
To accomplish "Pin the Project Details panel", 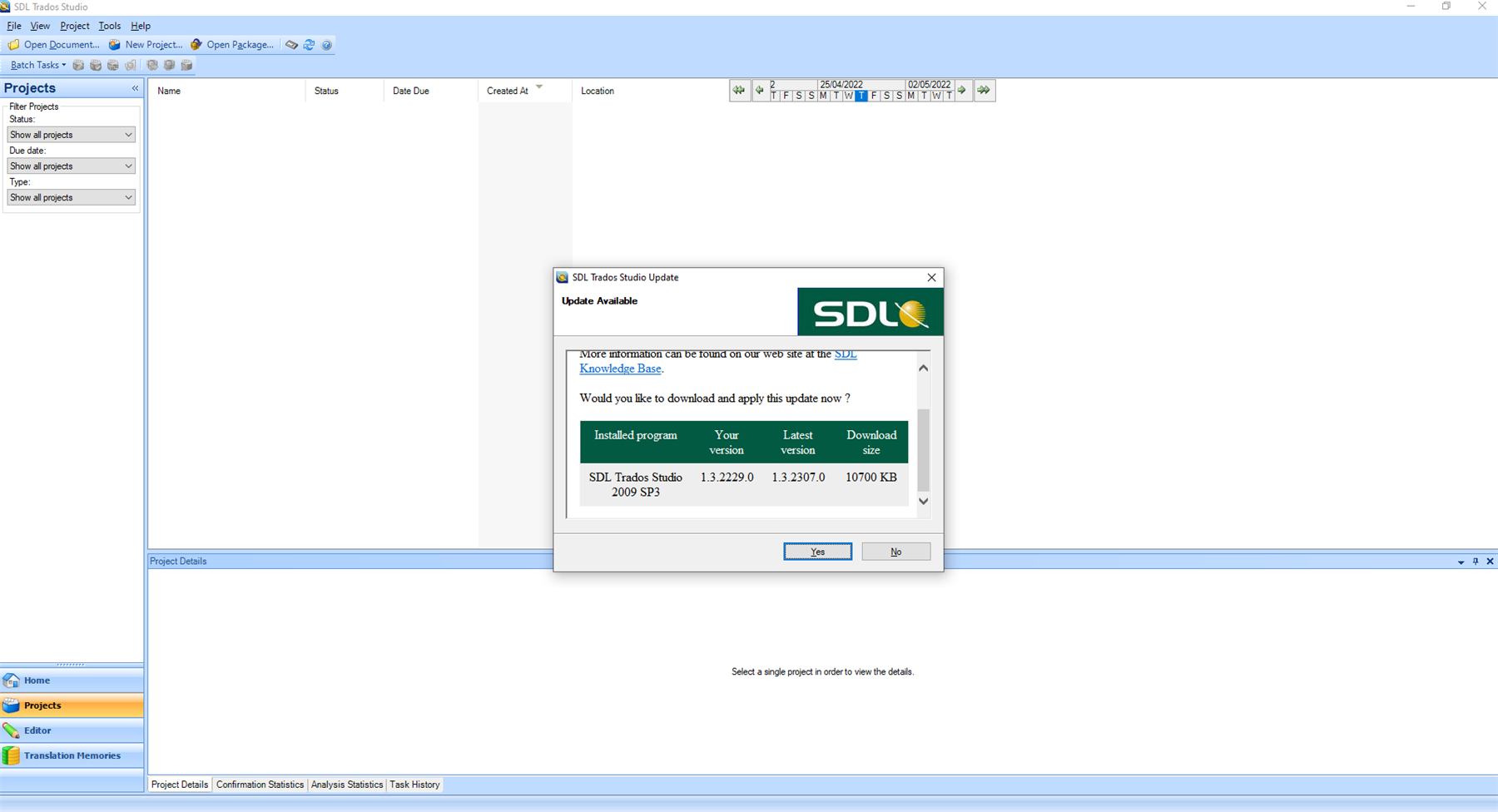I will (1476, 562).
